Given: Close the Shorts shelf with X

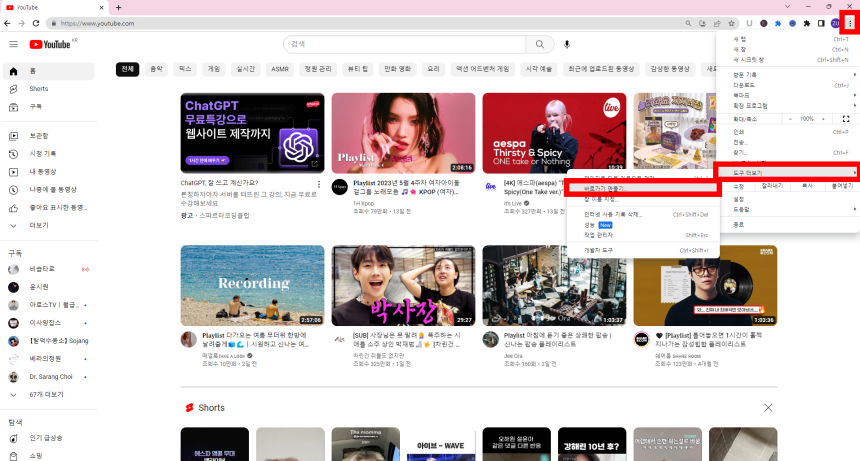Looking at the screenshot, I should (768, 408).
